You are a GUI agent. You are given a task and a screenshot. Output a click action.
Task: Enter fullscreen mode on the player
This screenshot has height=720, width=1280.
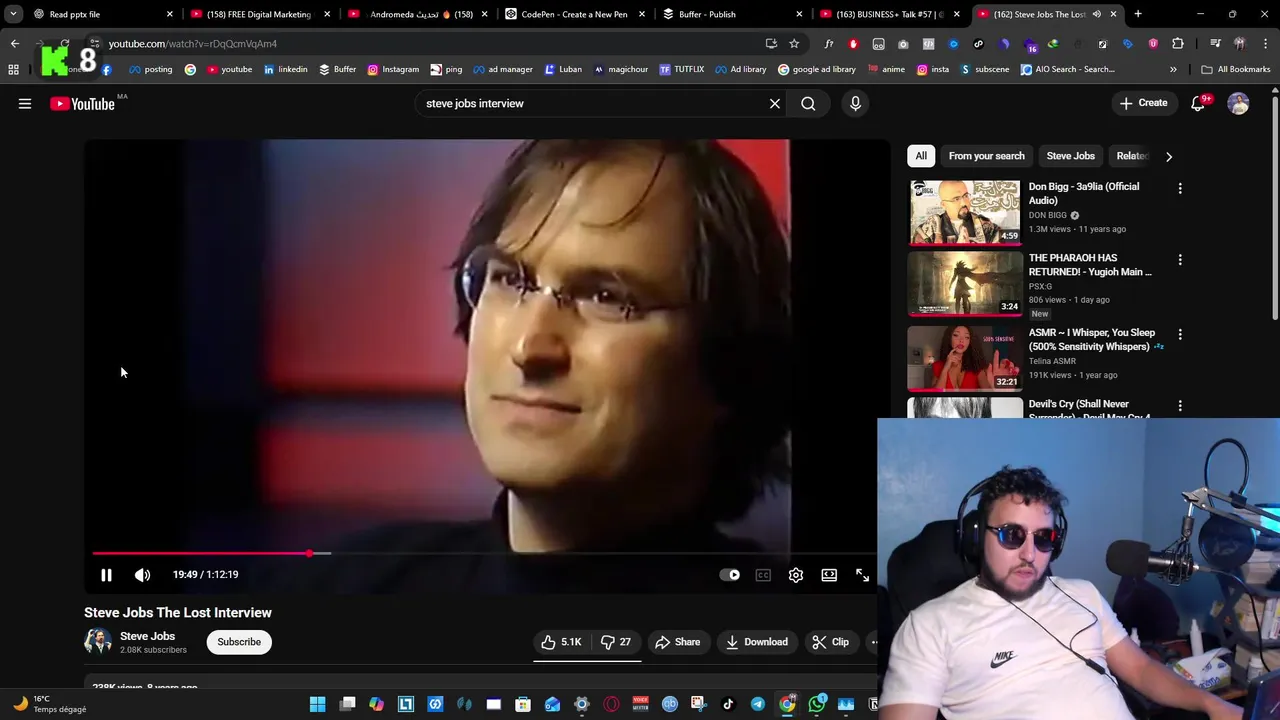pos(862,575)
